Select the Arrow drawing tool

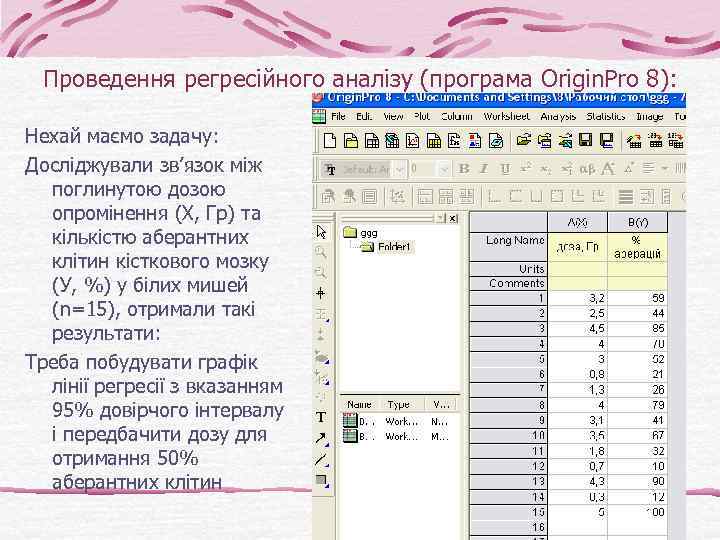pos(321,439)
